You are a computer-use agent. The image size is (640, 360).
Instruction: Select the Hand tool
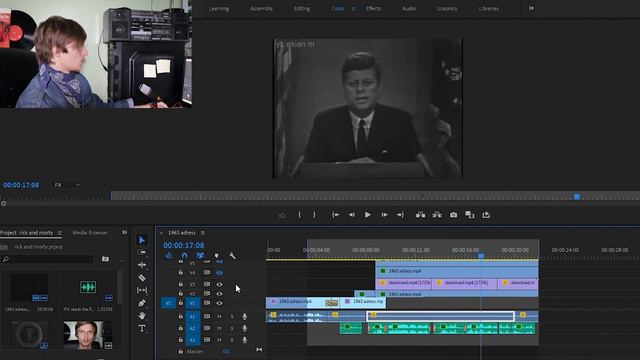pyautogui.click(x=142, y=316)
